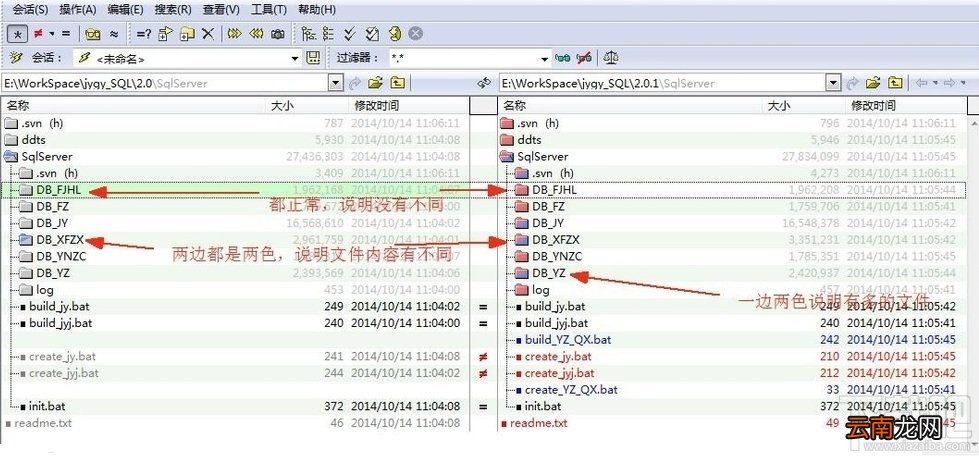Select the ddts folder in left pane

pyautogui.click(x=33, y=140)
